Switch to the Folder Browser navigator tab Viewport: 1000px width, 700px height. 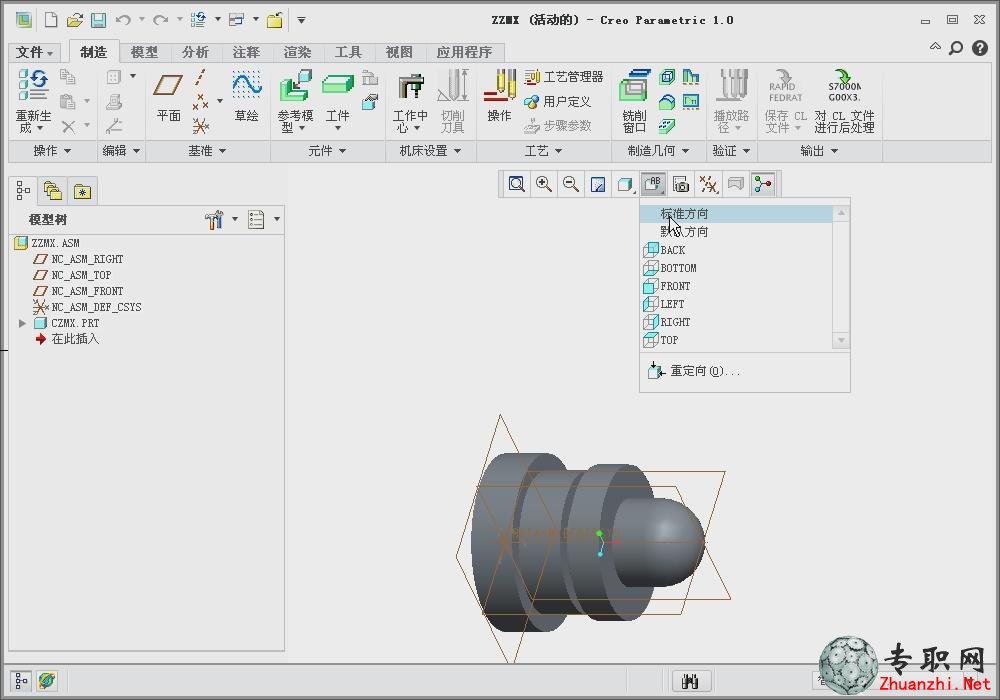click(53, 191)
